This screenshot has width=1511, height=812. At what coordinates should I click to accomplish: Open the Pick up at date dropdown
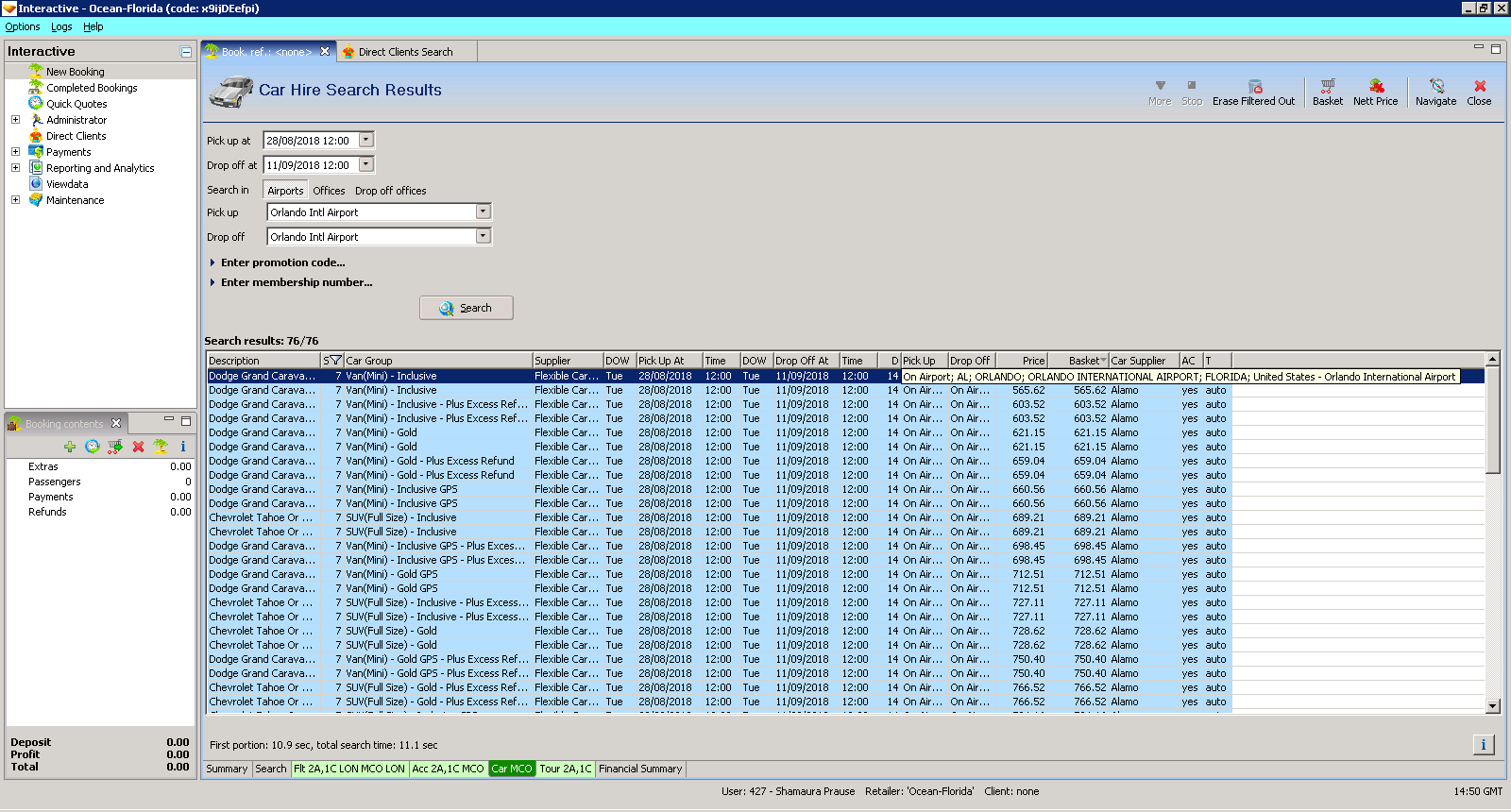366,140
